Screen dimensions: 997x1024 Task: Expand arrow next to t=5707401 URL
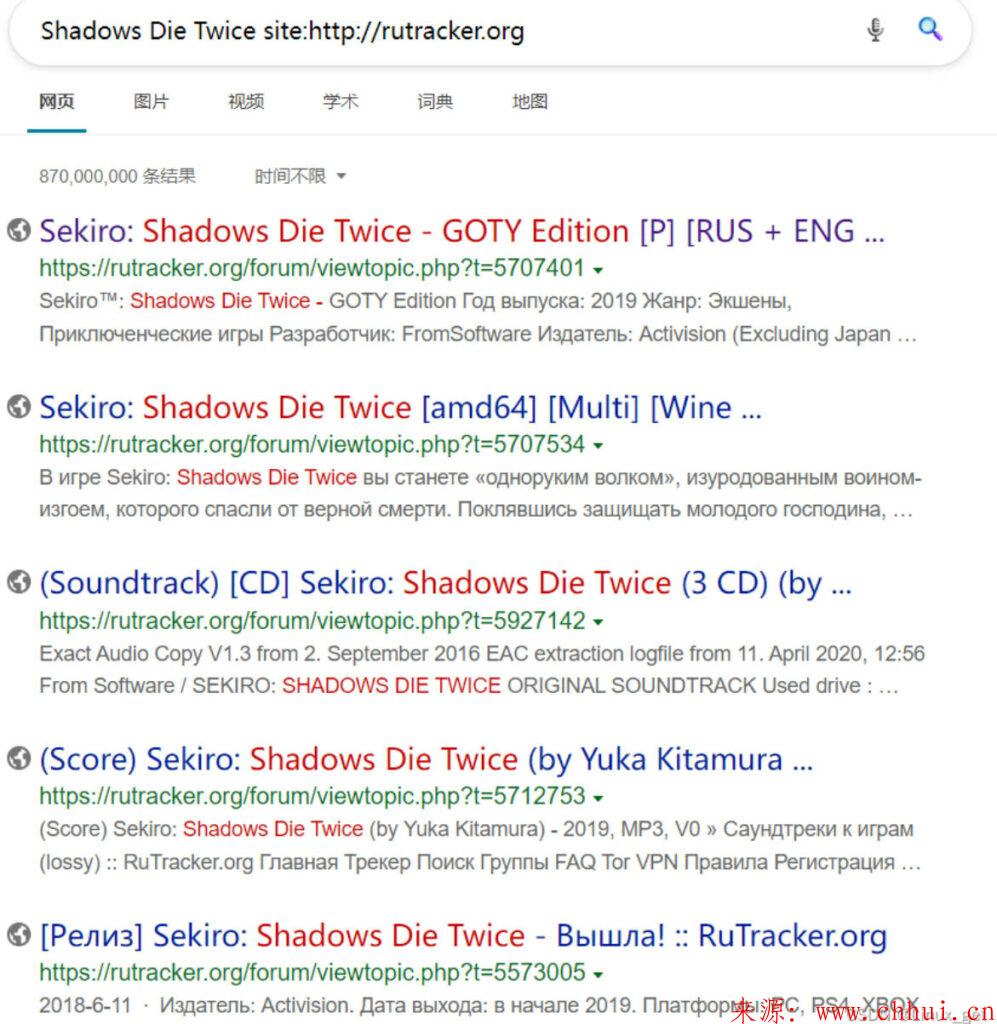[x=598, y=269]
